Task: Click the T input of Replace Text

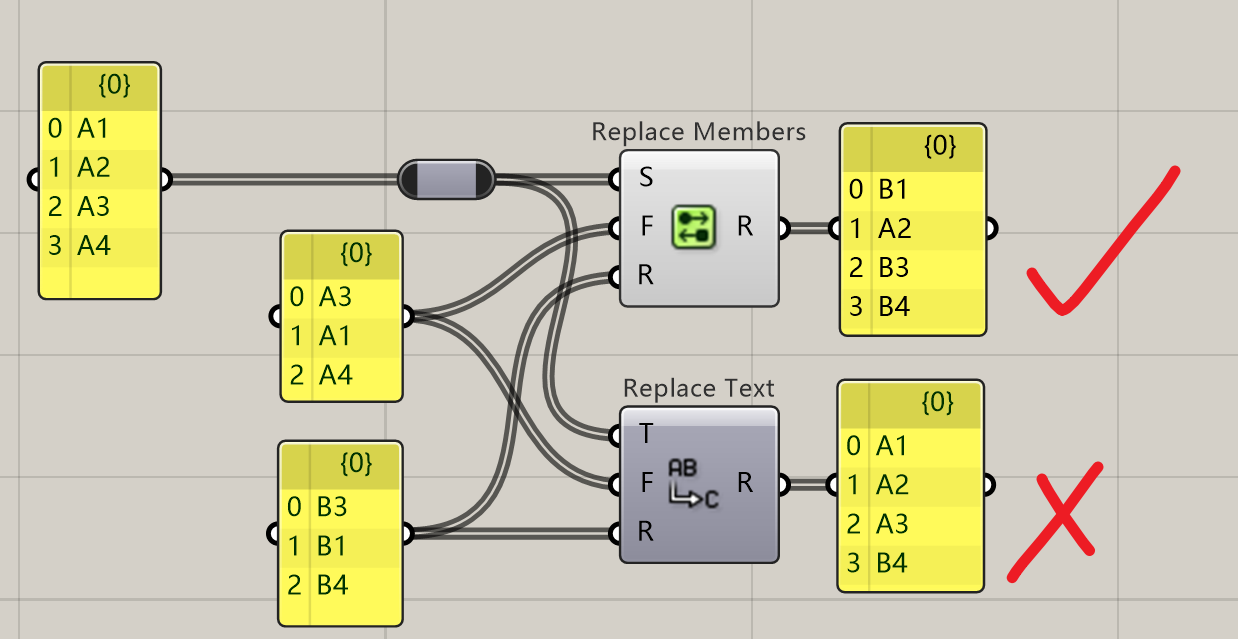Action: tap(646, 434)
